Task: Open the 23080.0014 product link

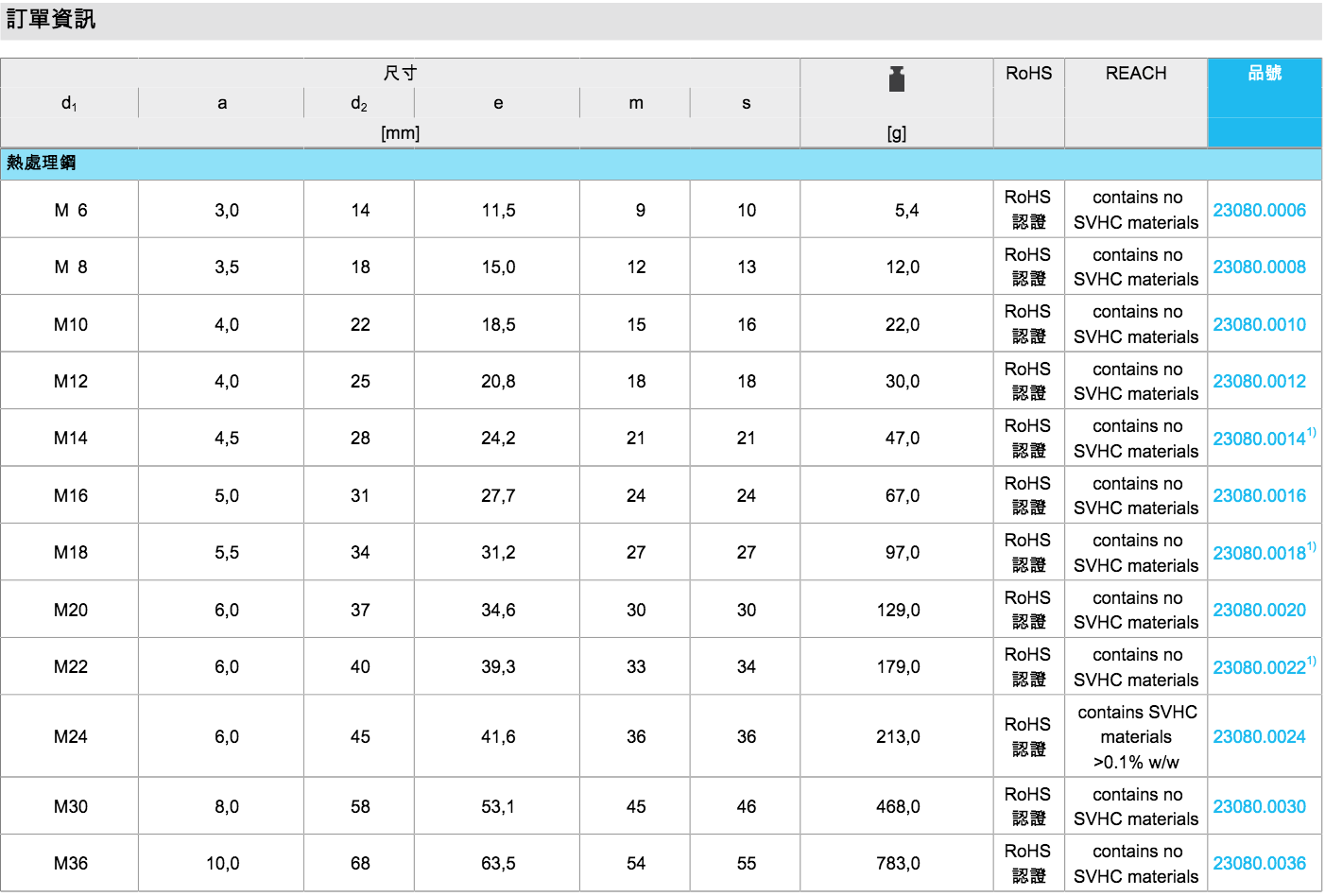Action: (x=1259, y=439)
